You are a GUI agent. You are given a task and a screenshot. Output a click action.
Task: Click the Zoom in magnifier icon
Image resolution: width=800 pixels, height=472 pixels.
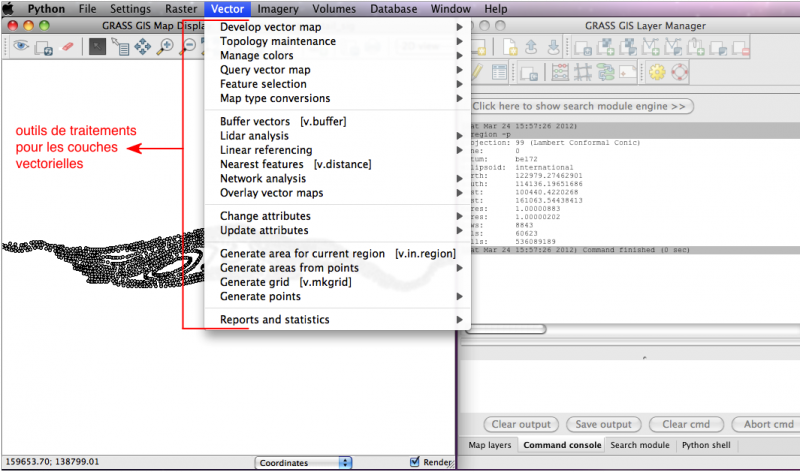pos(166,45)
